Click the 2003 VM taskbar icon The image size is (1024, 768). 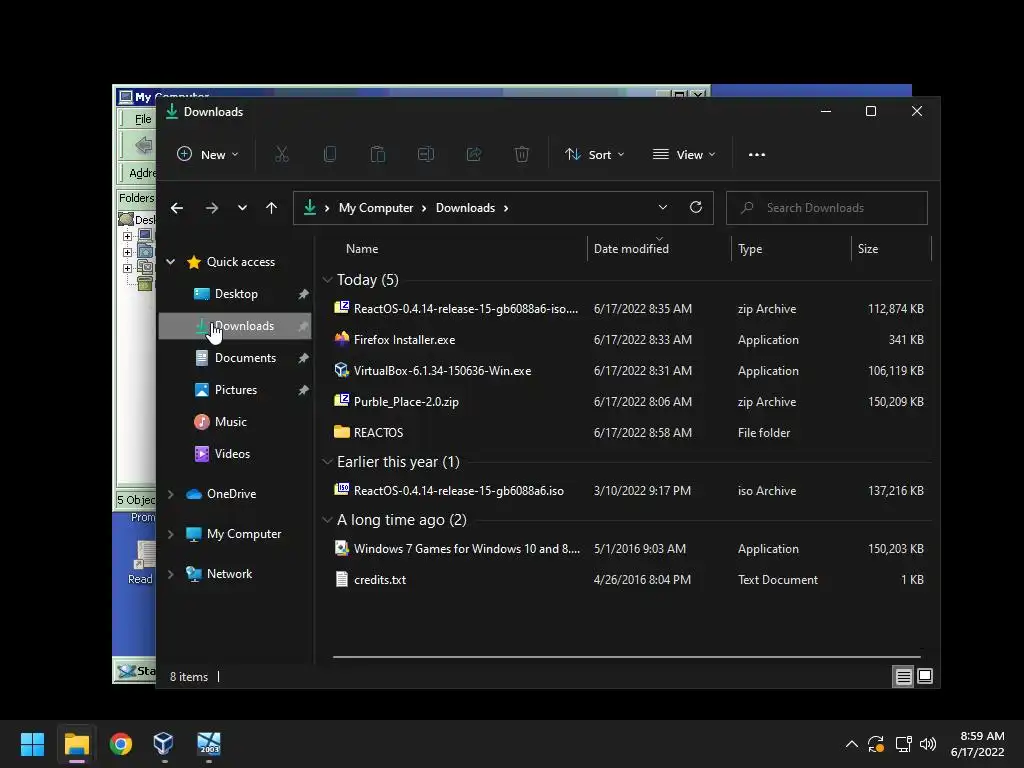(209, 744)
